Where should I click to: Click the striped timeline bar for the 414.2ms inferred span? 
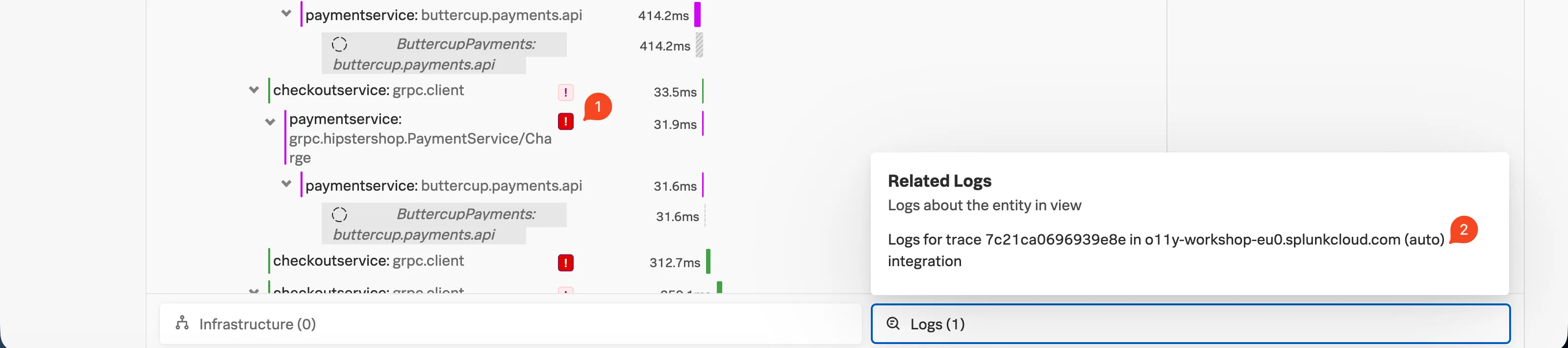(x=699, y=45)
